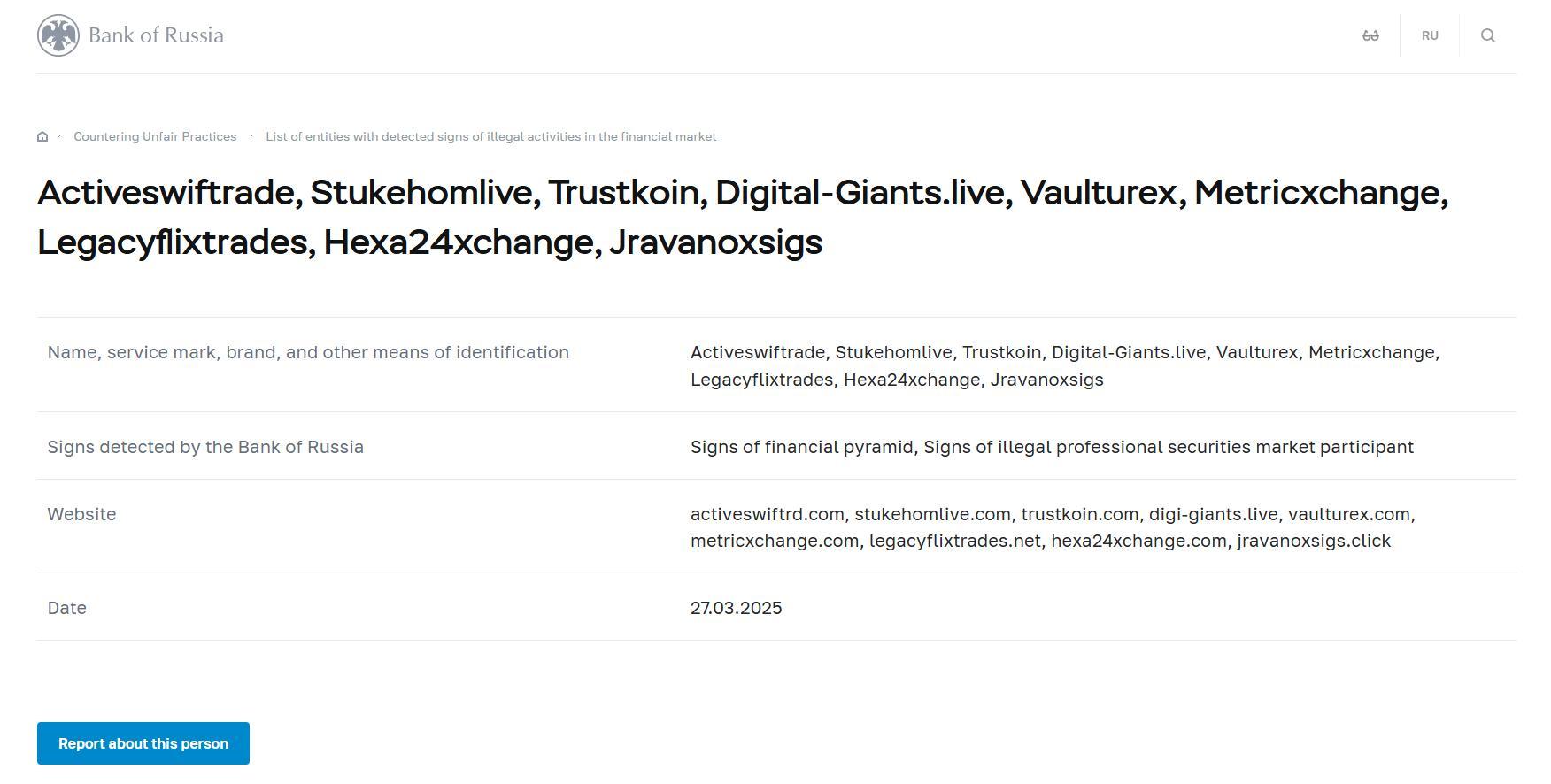Open the List of entities breadcrumb link
The width and height of the screenshot is (1551, 784).
click(490, 136)
